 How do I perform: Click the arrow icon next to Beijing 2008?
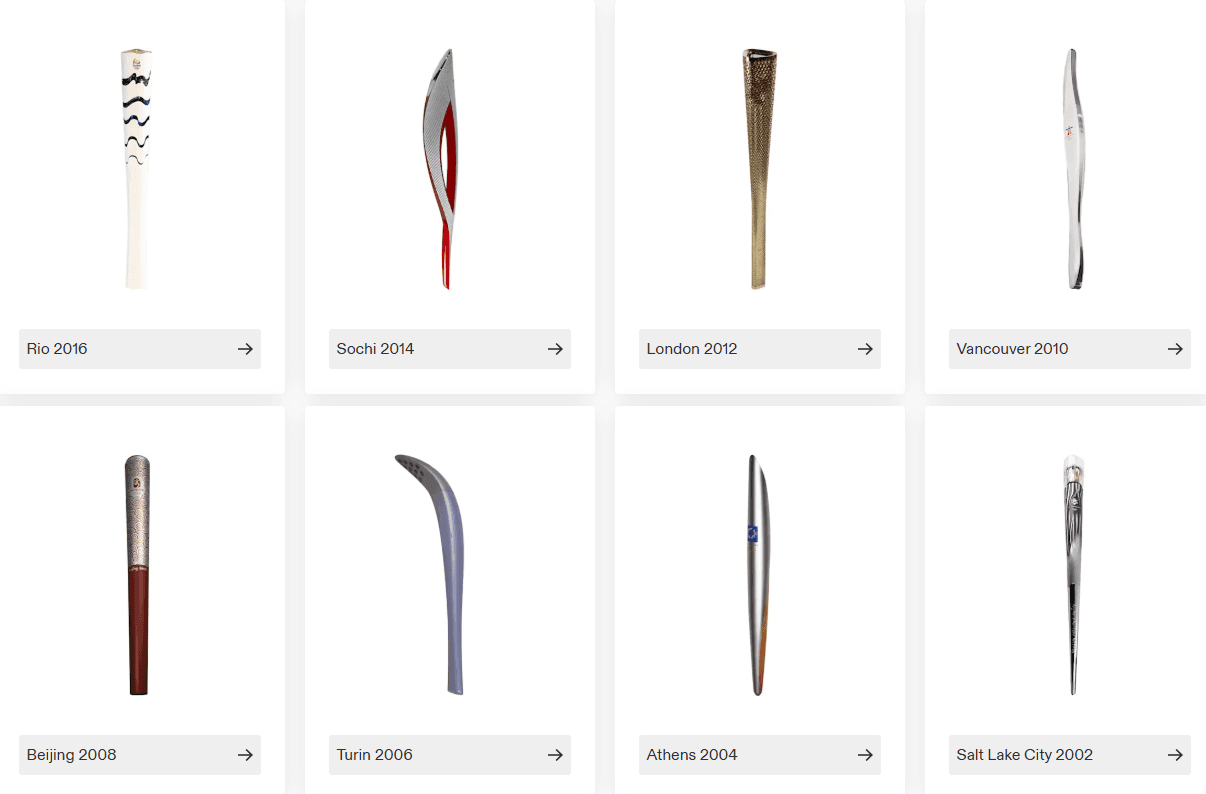point(245,755)
